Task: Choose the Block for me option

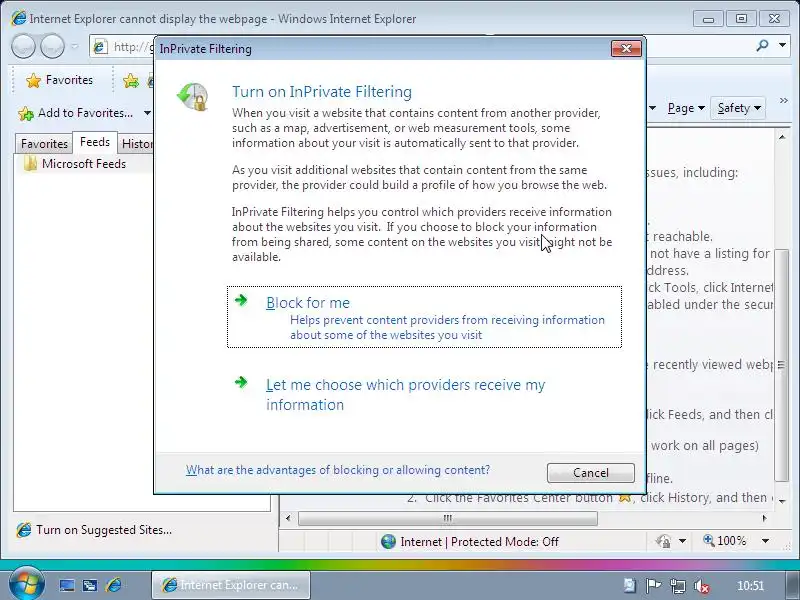Action: pyautogui.click(x=424, y=317)
